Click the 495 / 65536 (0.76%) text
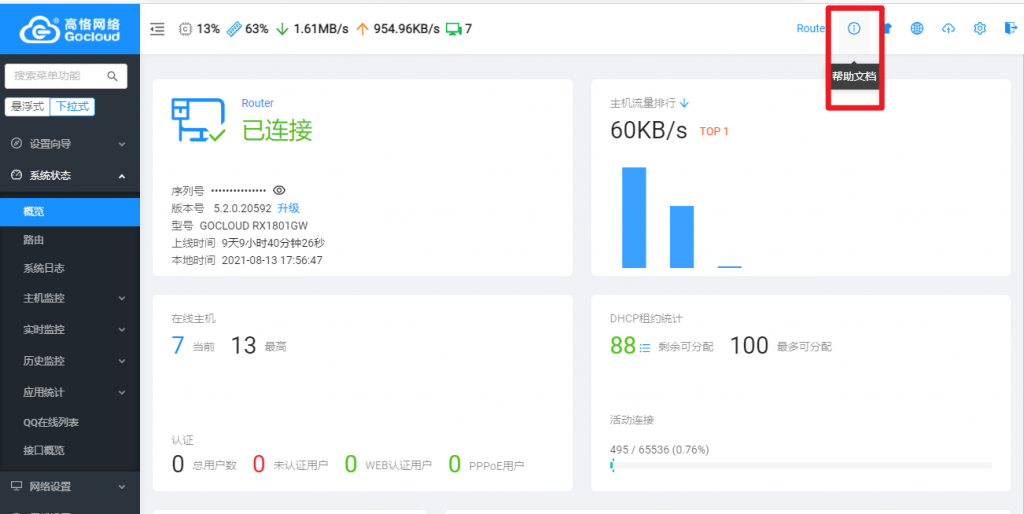 click(660, 449)
